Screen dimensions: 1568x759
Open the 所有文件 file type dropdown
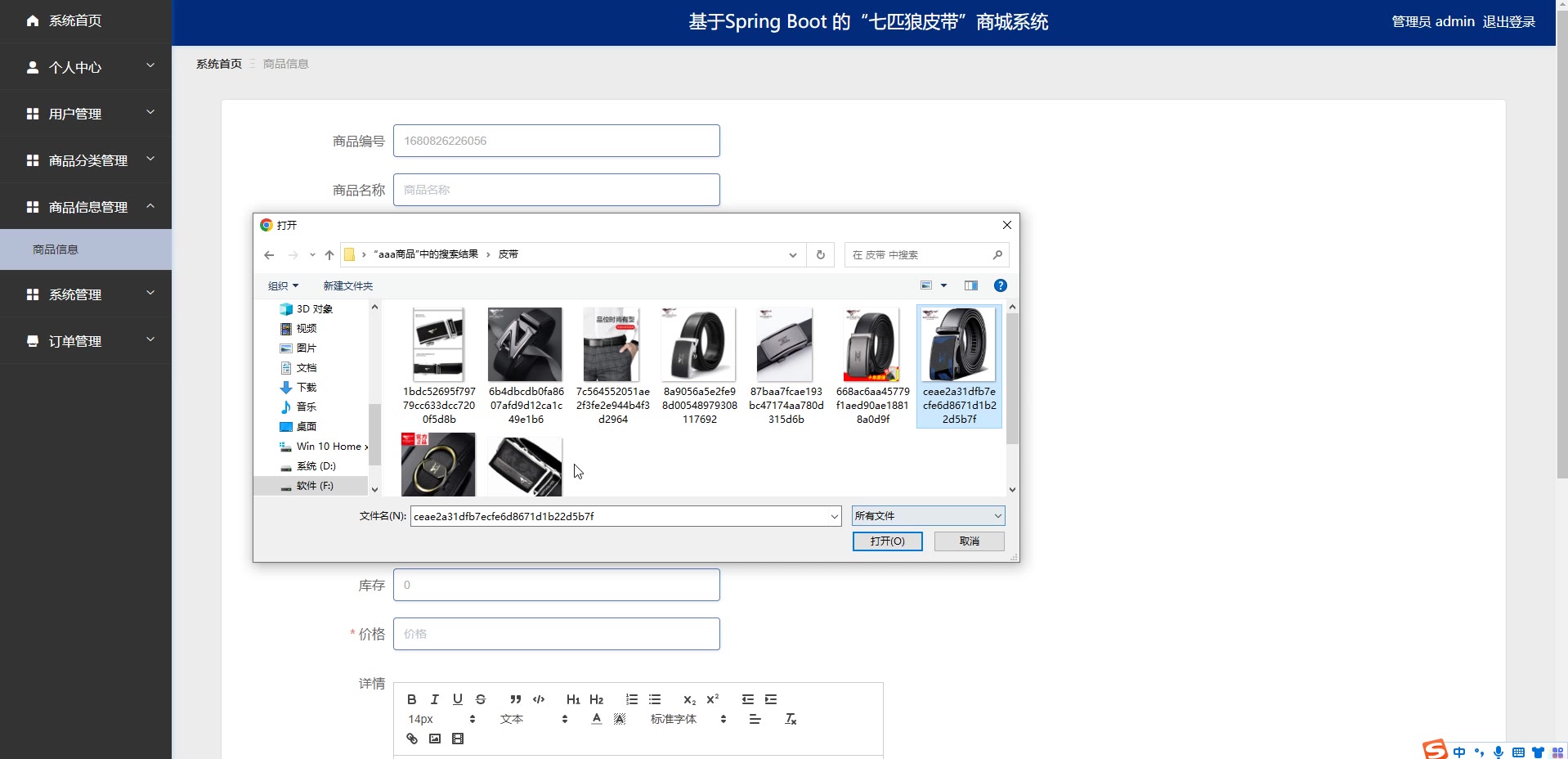pos(928,516)
